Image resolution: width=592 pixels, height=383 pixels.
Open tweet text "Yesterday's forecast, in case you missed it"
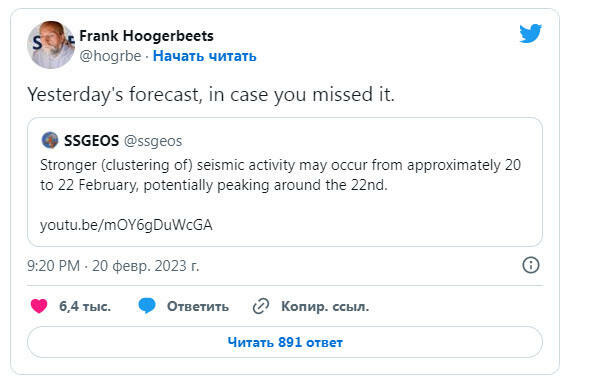click(211, 94)
